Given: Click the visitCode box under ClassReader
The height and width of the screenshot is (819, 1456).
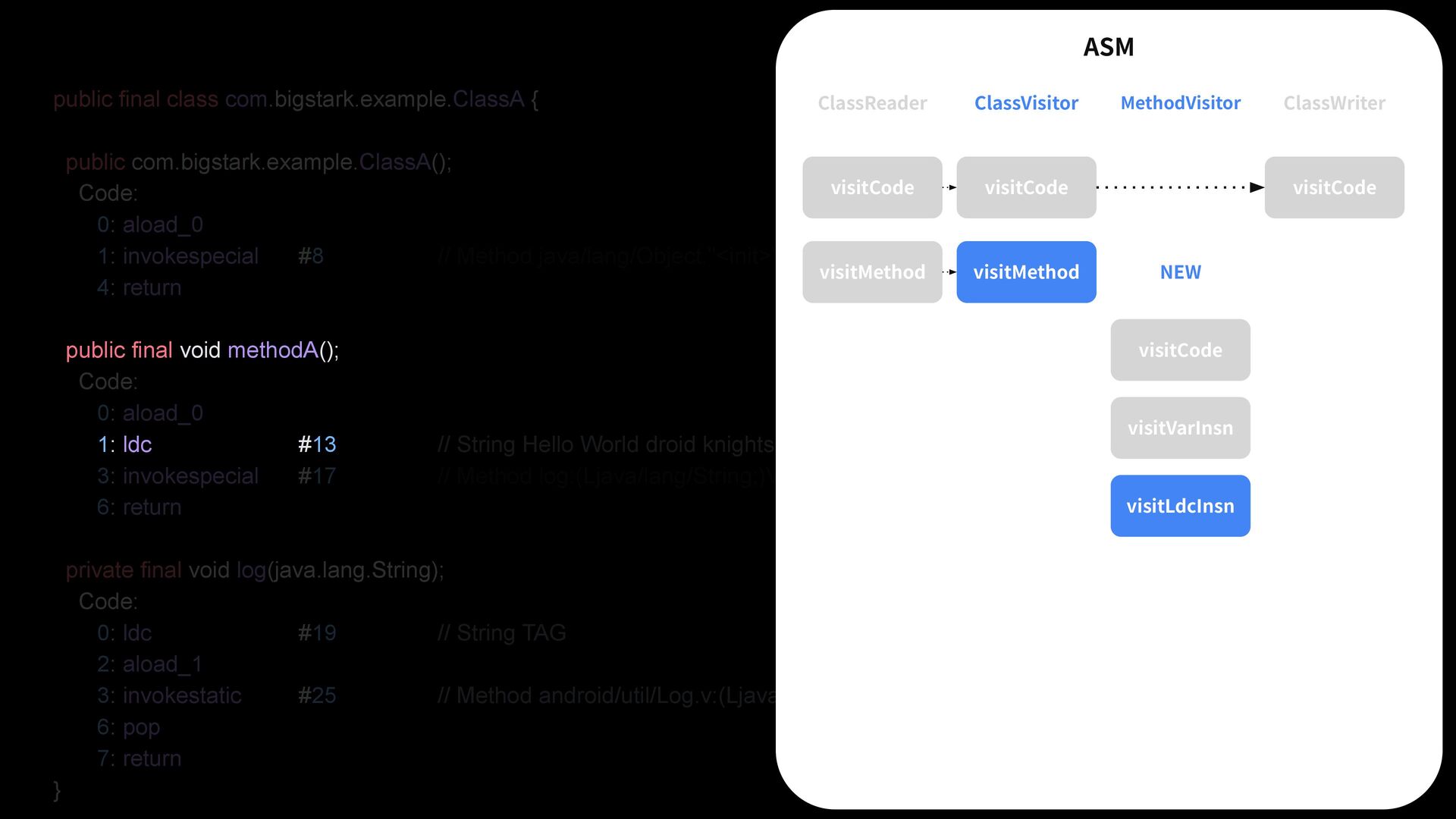Looking at the screenshot, I should tap(872, 187).
